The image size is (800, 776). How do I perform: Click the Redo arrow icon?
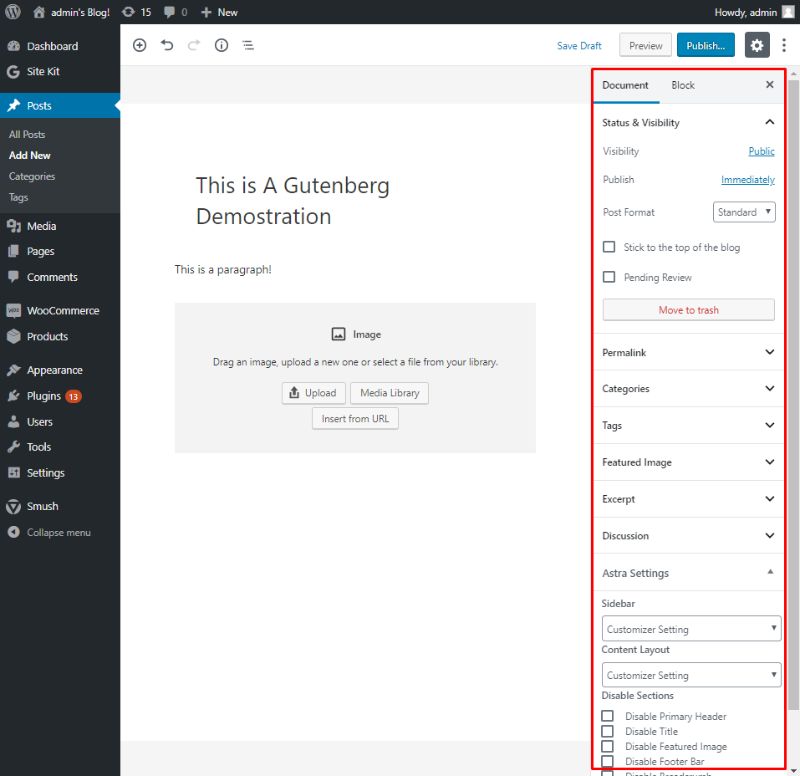(x=194, y=45)
